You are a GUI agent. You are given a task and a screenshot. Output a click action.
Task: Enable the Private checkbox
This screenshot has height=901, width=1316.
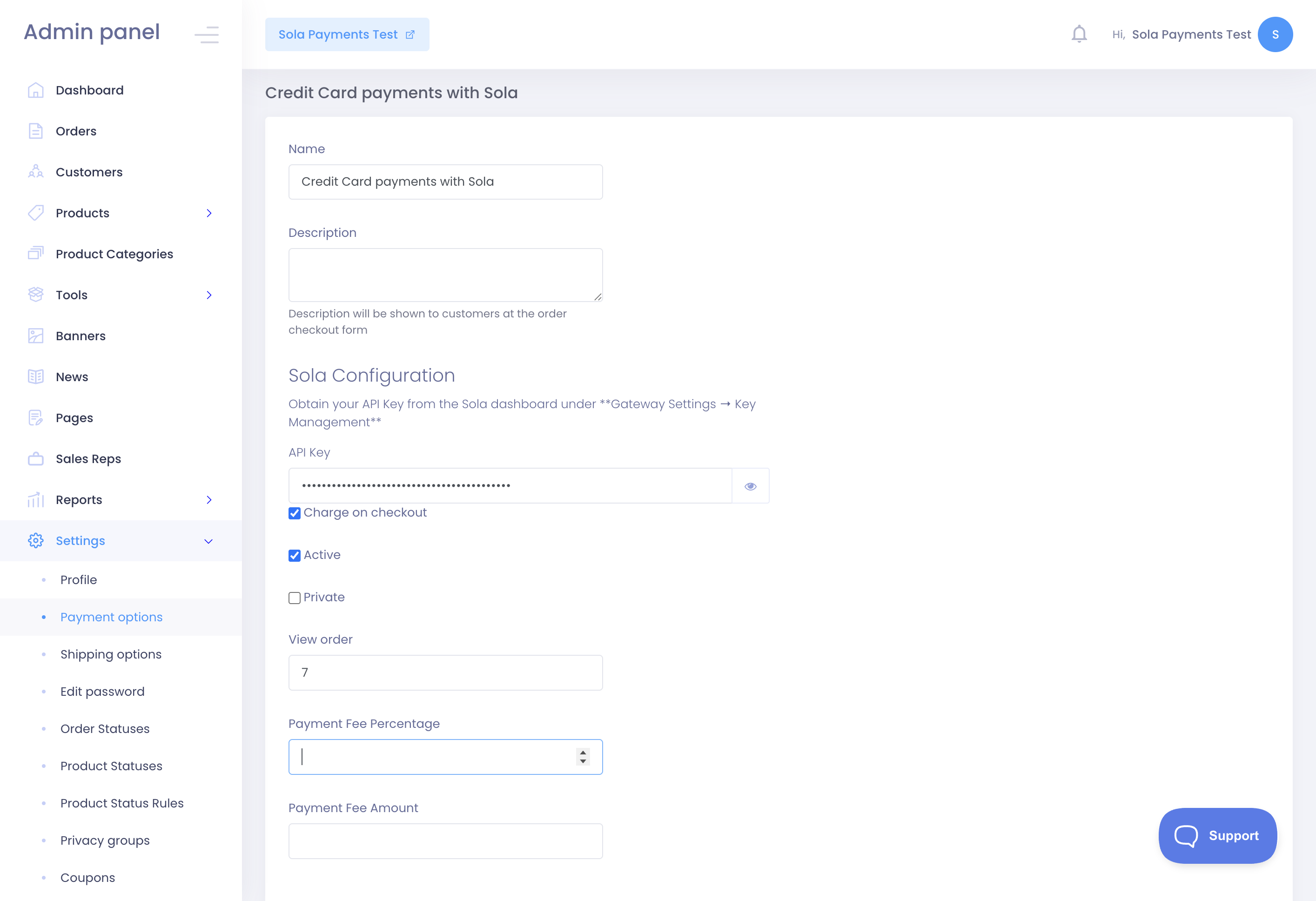(x=295, y=598)
